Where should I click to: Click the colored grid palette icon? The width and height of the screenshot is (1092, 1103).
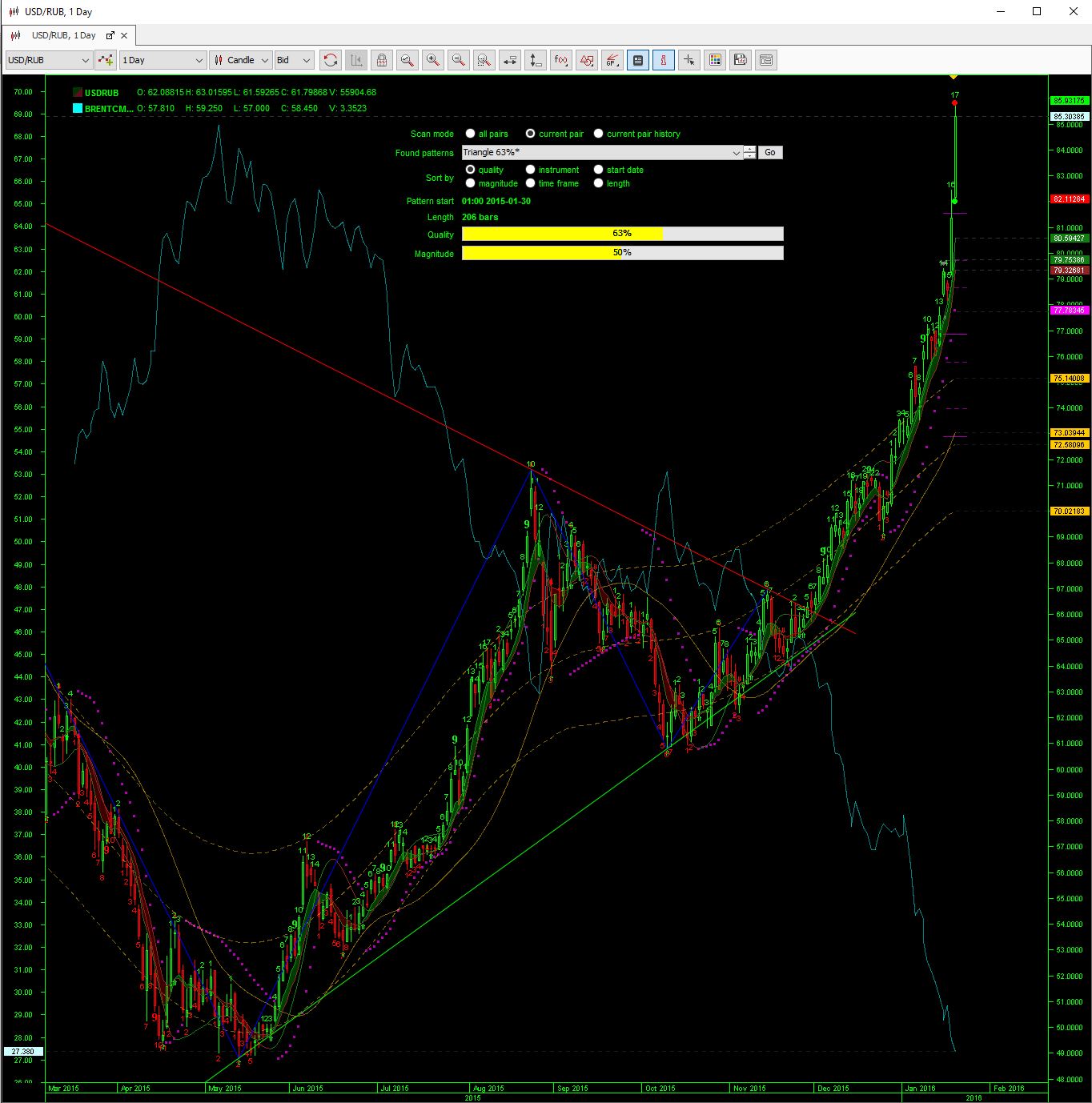click(x=715, y=60)
